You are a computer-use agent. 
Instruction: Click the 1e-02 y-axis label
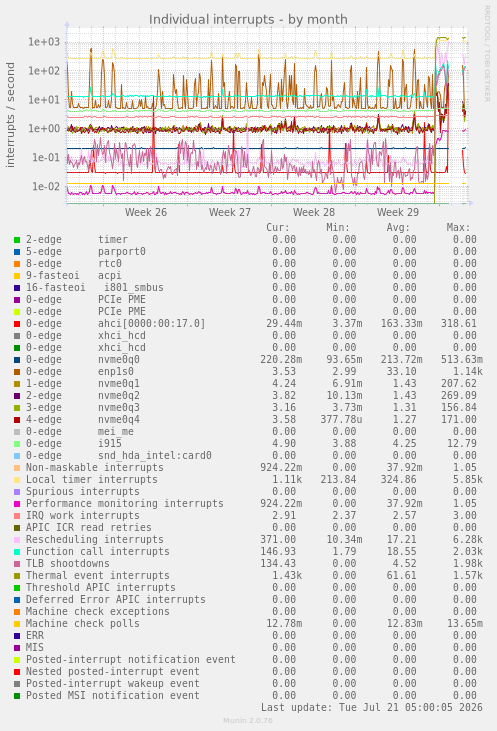[46, 186]
